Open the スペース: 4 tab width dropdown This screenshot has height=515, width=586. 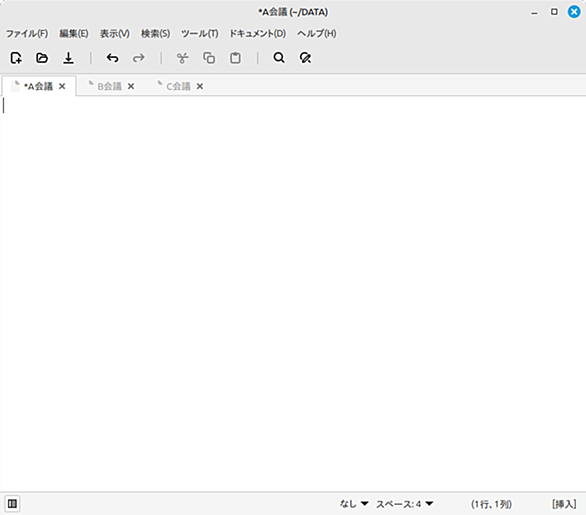coord(405,504)
